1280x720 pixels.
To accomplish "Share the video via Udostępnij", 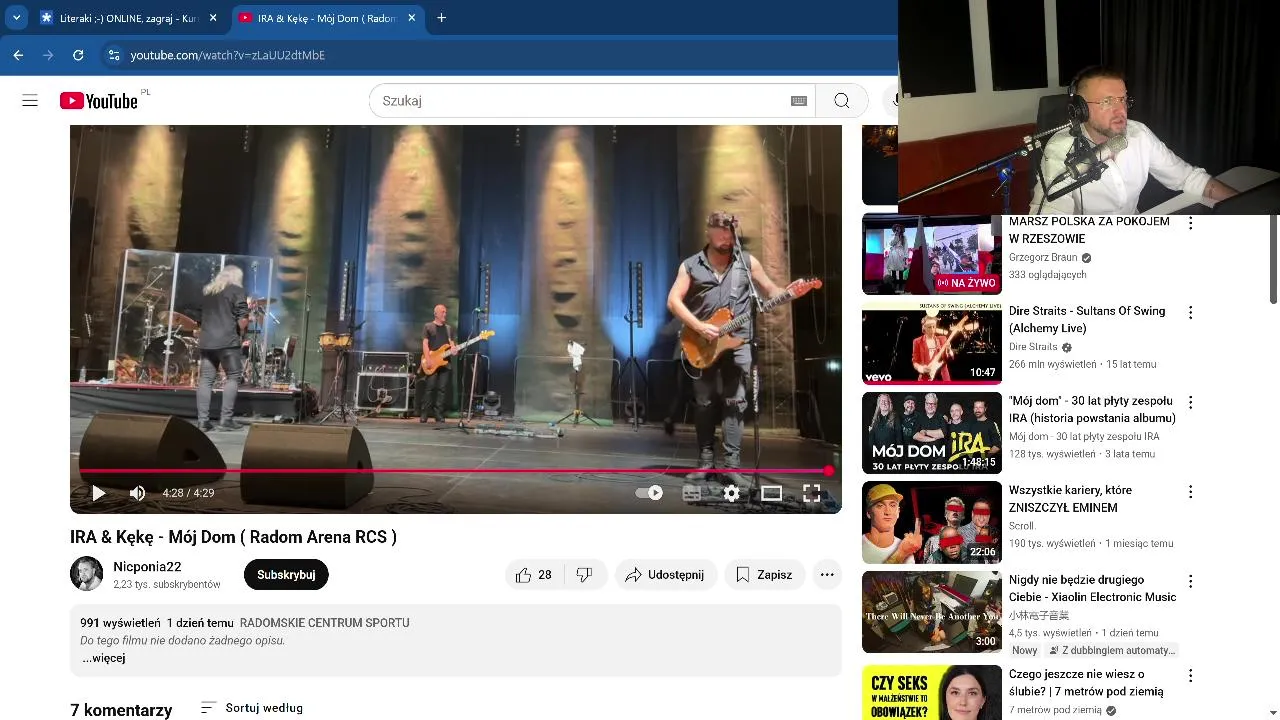I will click(665, 575).
